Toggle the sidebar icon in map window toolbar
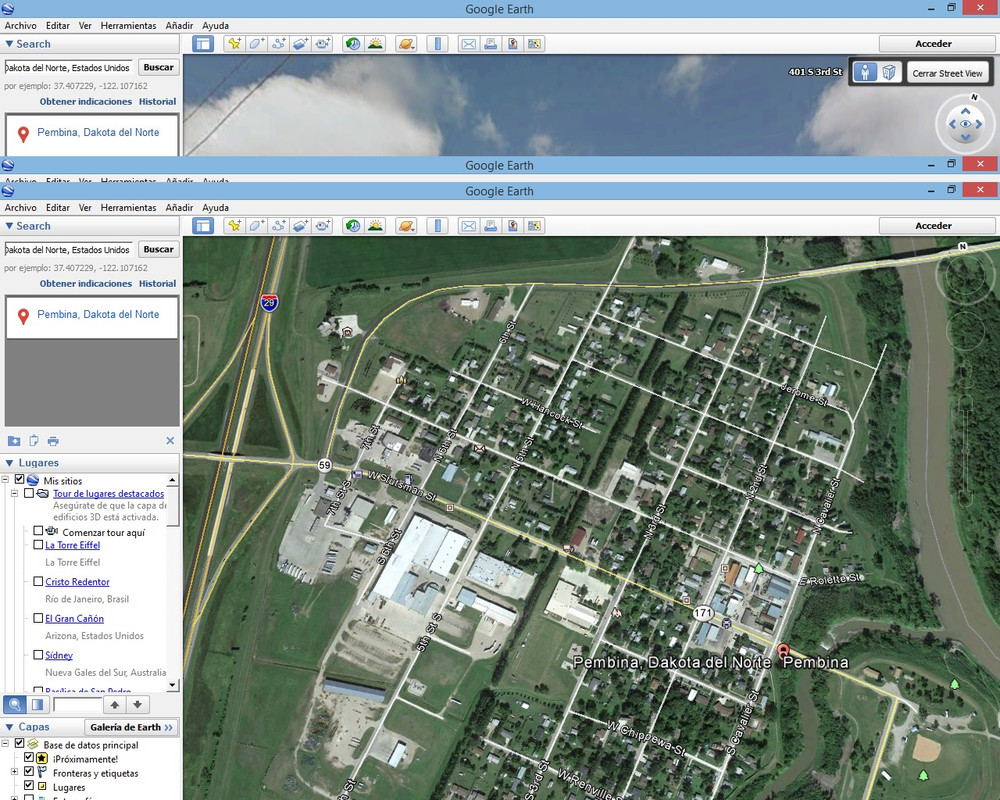1000x800 pixels. coord(203,226)
